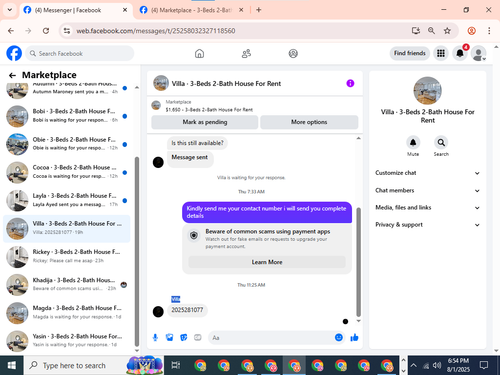Image resolution: width=500 pixels, height=375 pixels.
Task: Switch to the Marketplace 3-Beds tab
Action: [x=190, y=10]
